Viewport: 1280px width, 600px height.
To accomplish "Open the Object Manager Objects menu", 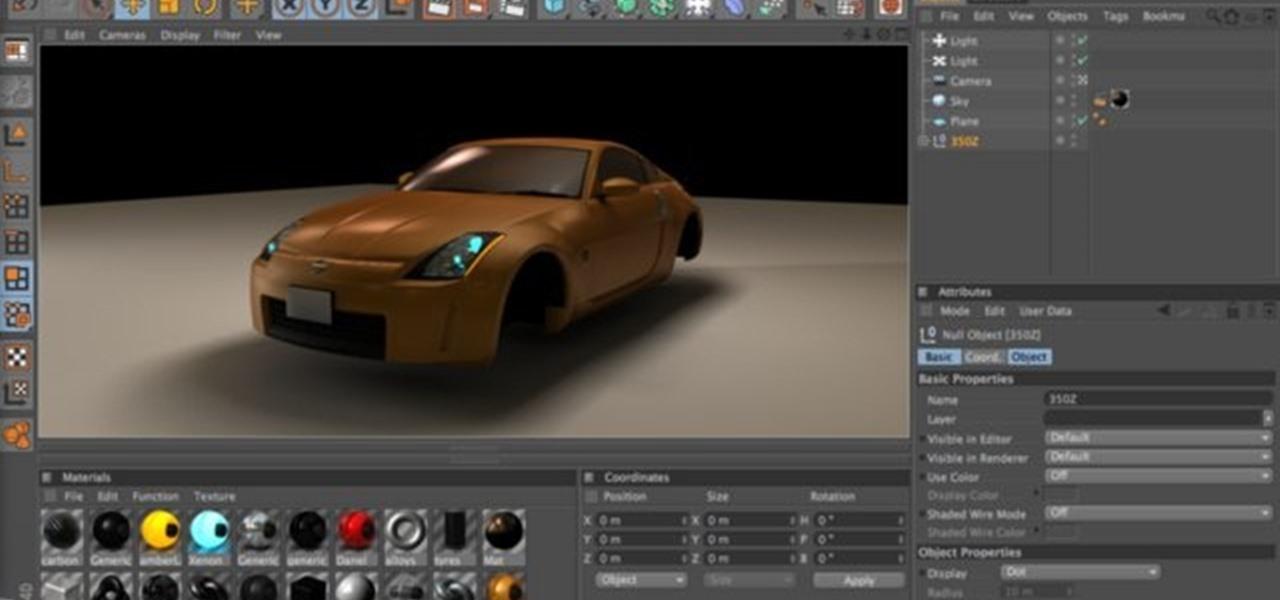I will tap(1068, 16).
